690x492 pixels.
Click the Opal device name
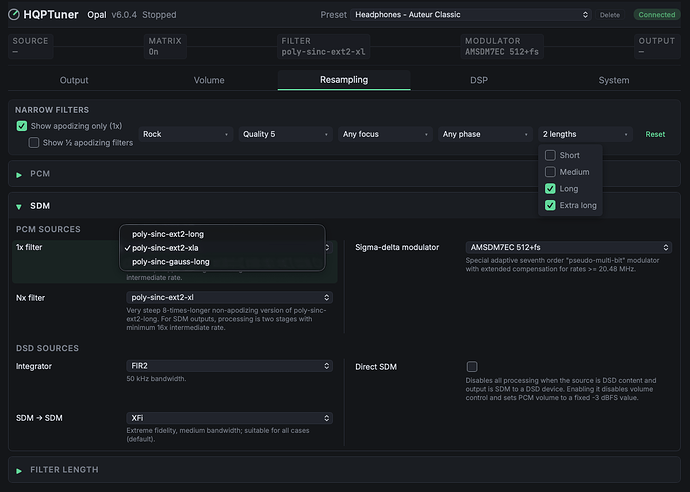point(97,15)
